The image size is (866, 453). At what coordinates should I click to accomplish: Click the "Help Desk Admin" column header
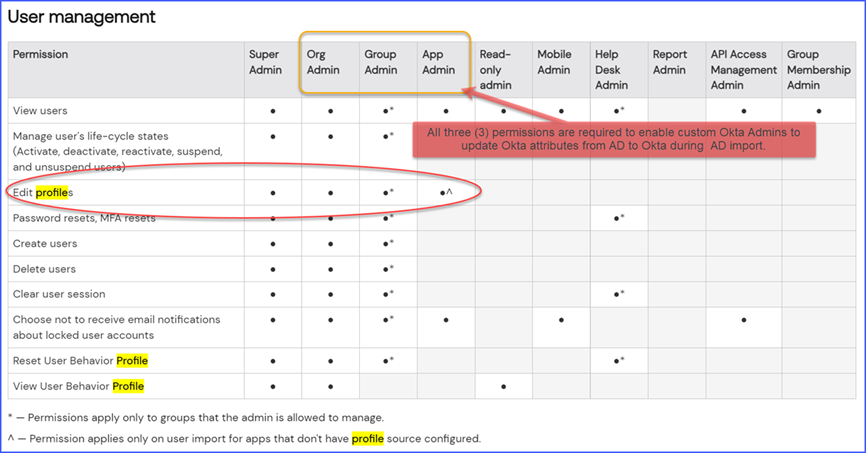click(611, 70)
